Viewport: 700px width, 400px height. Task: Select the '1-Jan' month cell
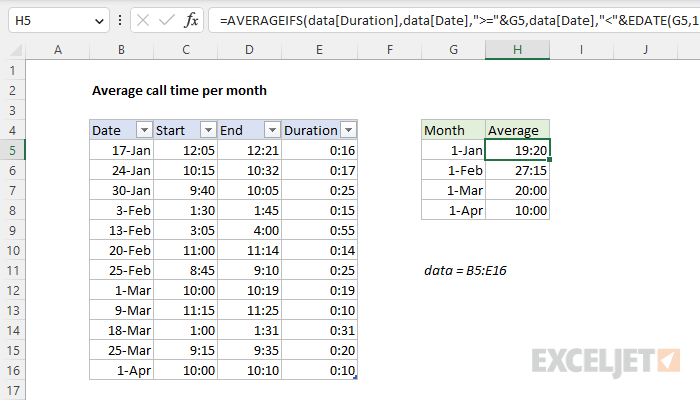[454, 150]
